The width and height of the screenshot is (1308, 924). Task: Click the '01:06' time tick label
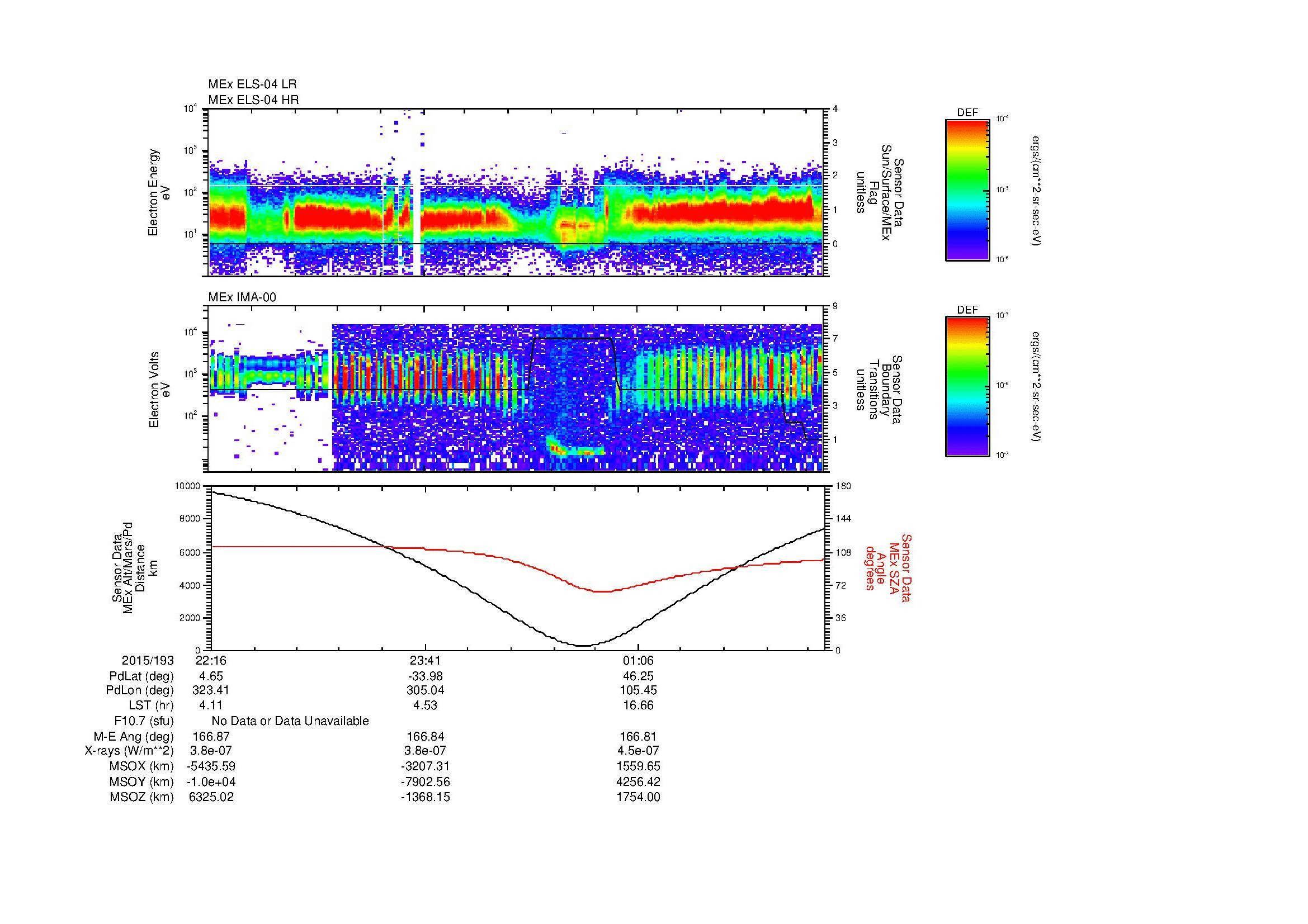639,661
